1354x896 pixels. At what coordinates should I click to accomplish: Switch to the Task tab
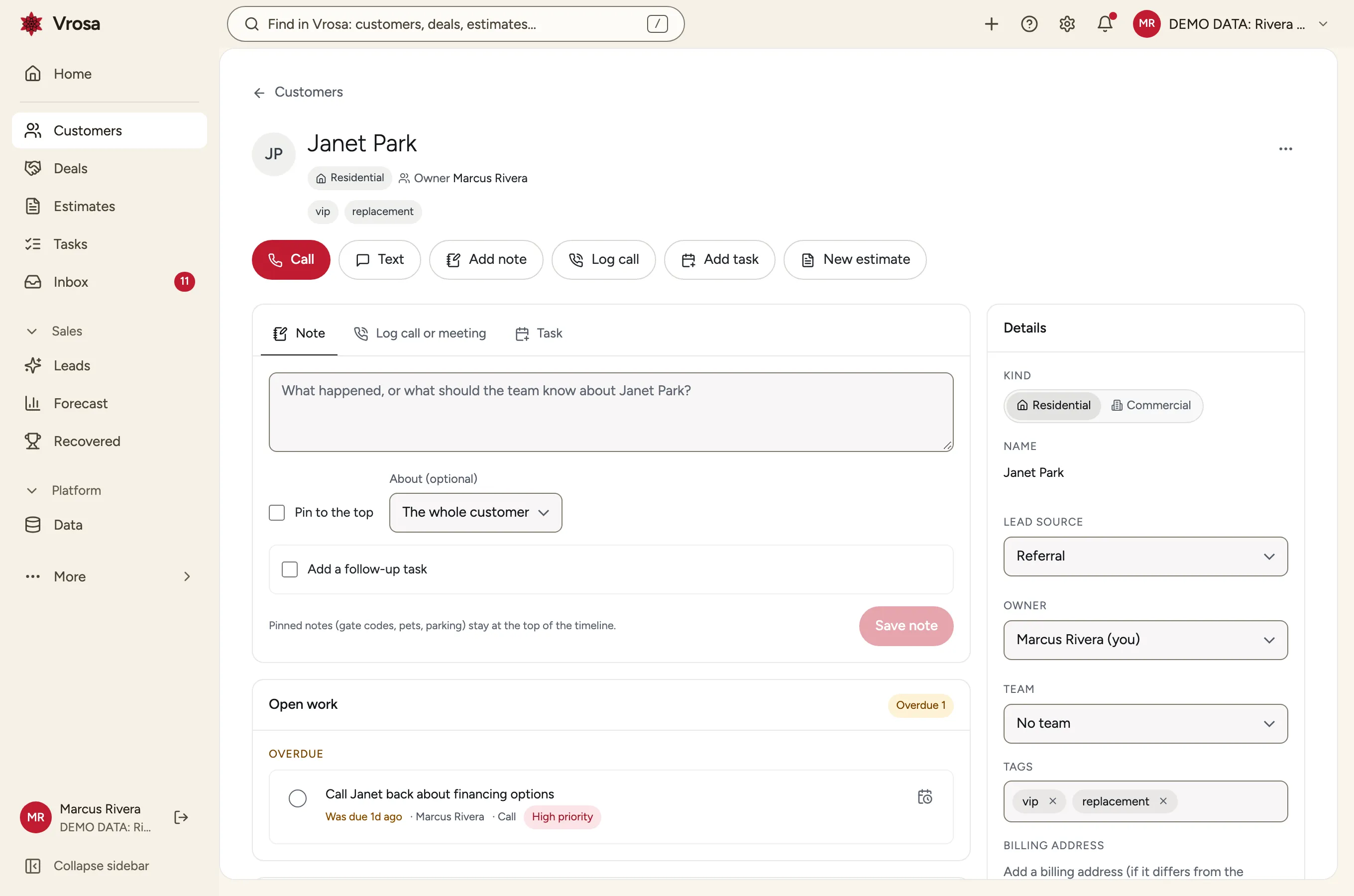coord(539,333)
